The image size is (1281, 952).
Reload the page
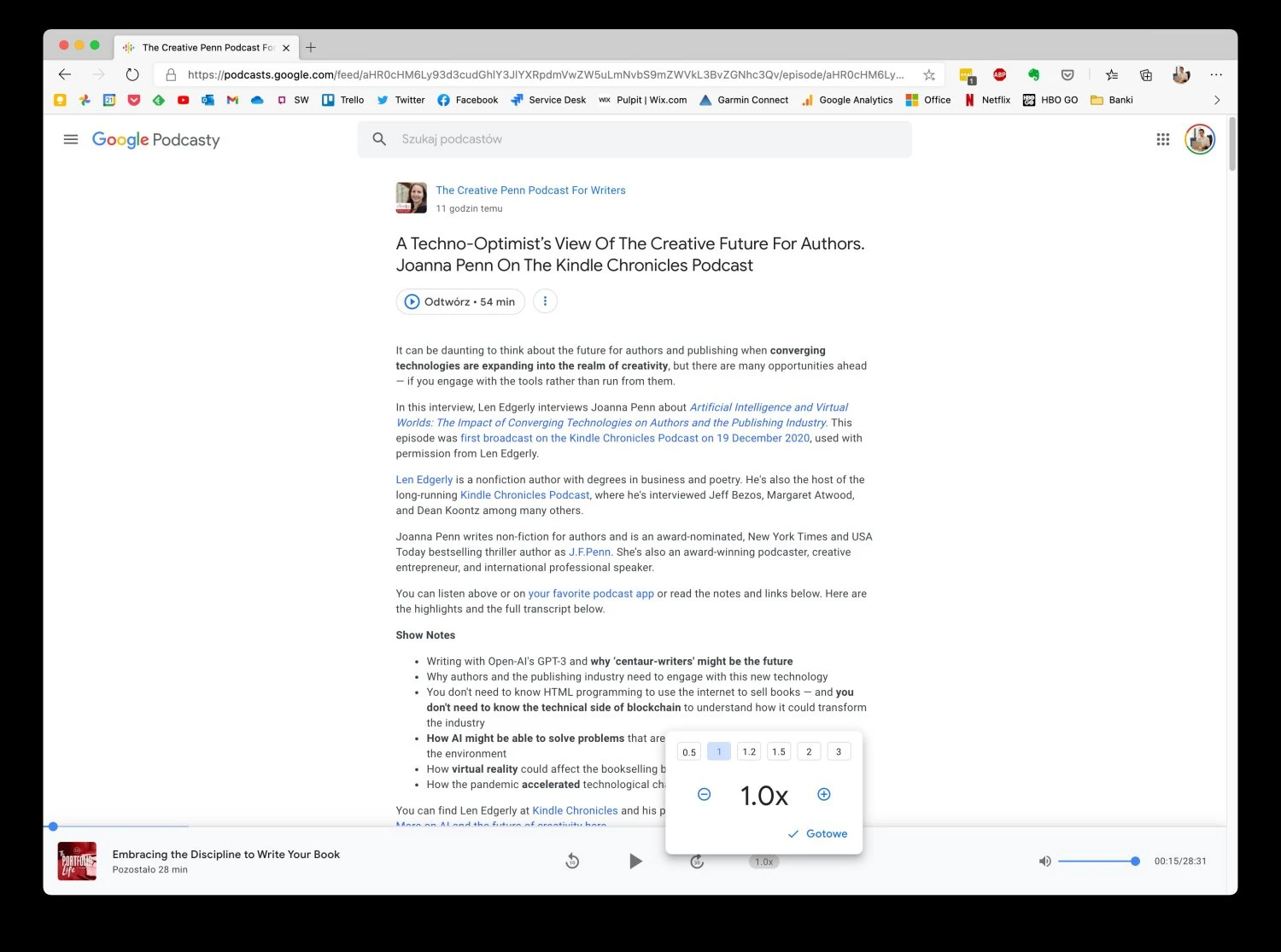(x=132, y=74)
